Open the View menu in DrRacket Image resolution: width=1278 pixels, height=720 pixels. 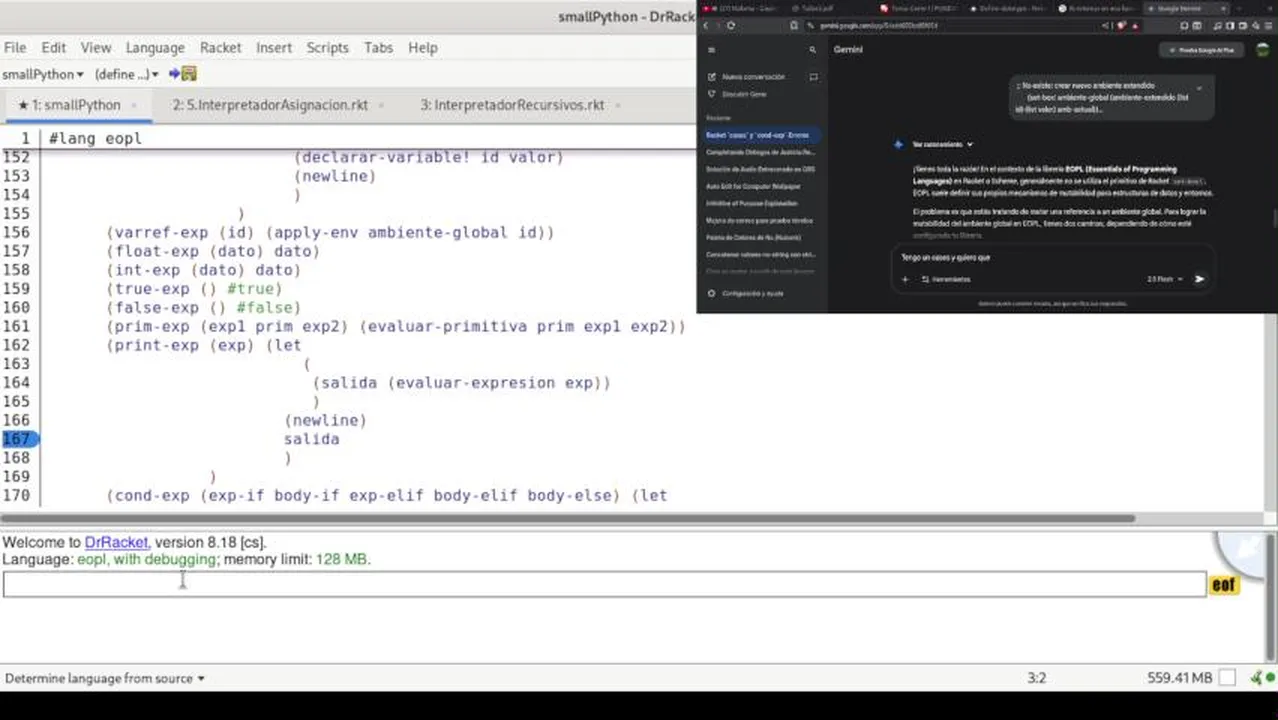point(96,47)
